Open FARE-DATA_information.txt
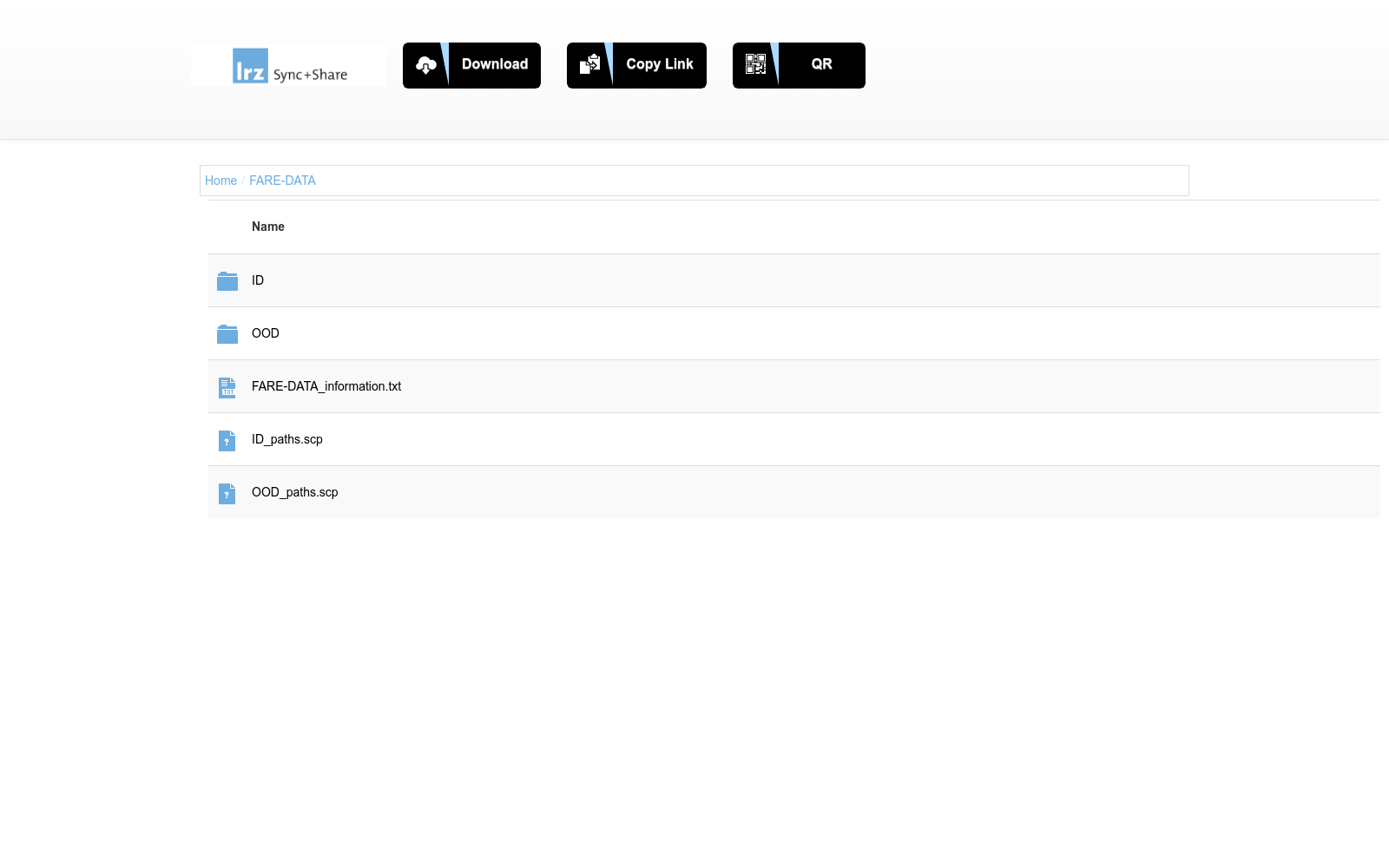This screenshot has width=1389, height=868. [x=326, y=386]
